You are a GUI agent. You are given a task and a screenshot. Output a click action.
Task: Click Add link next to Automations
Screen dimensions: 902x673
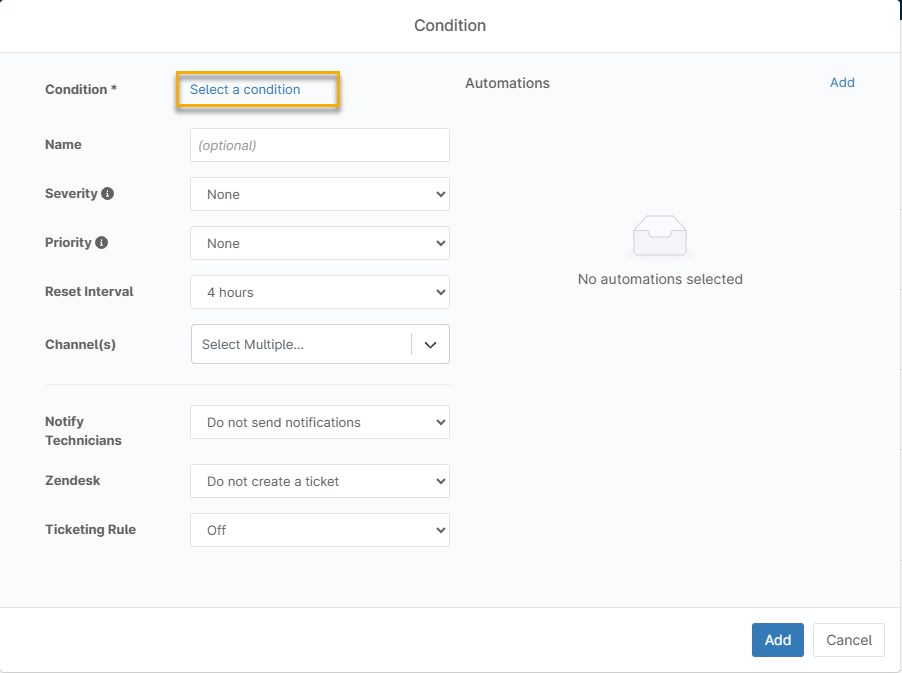point(842,83)
